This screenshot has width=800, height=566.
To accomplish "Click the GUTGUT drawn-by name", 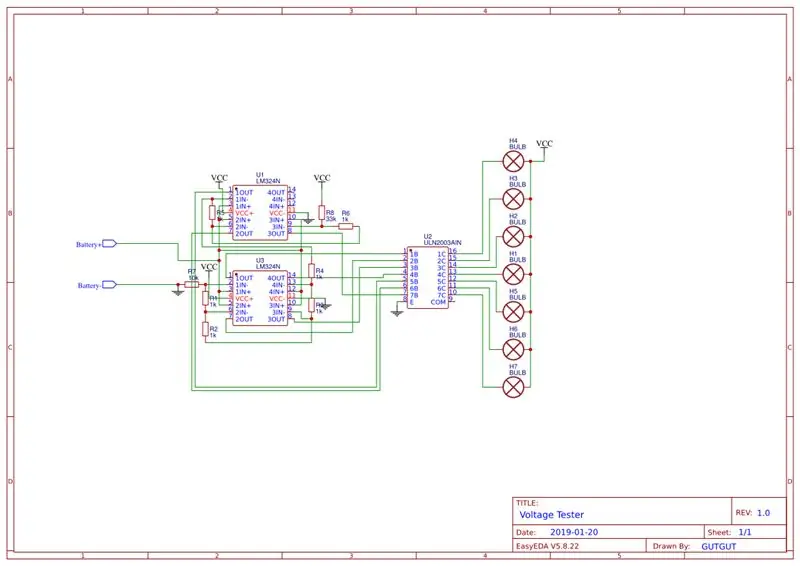I will click(718, 546).
